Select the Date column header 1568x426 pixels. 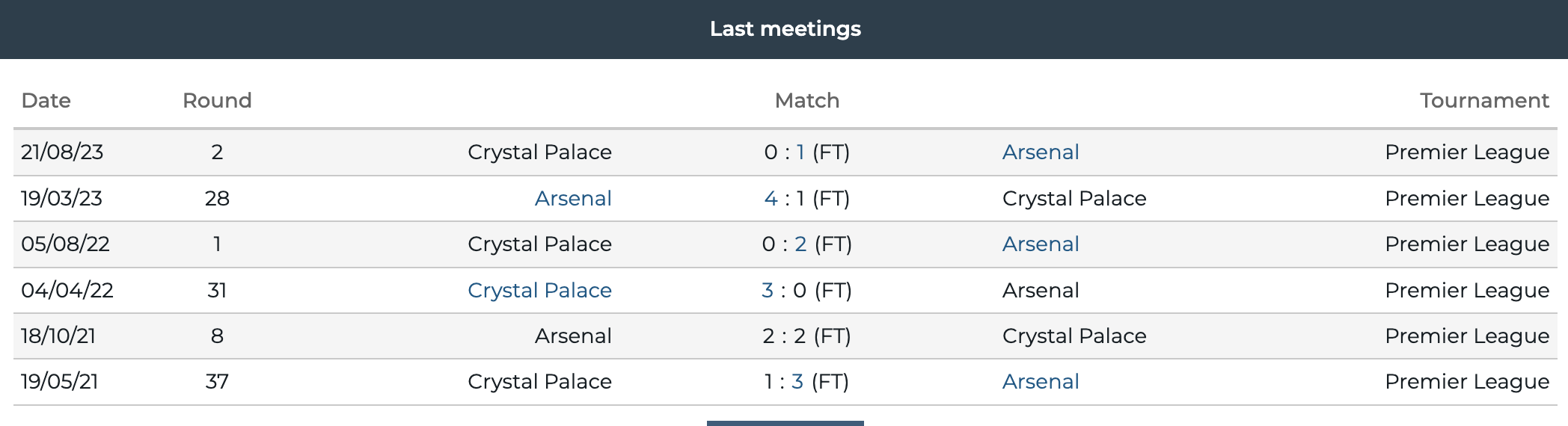point(46,100)
